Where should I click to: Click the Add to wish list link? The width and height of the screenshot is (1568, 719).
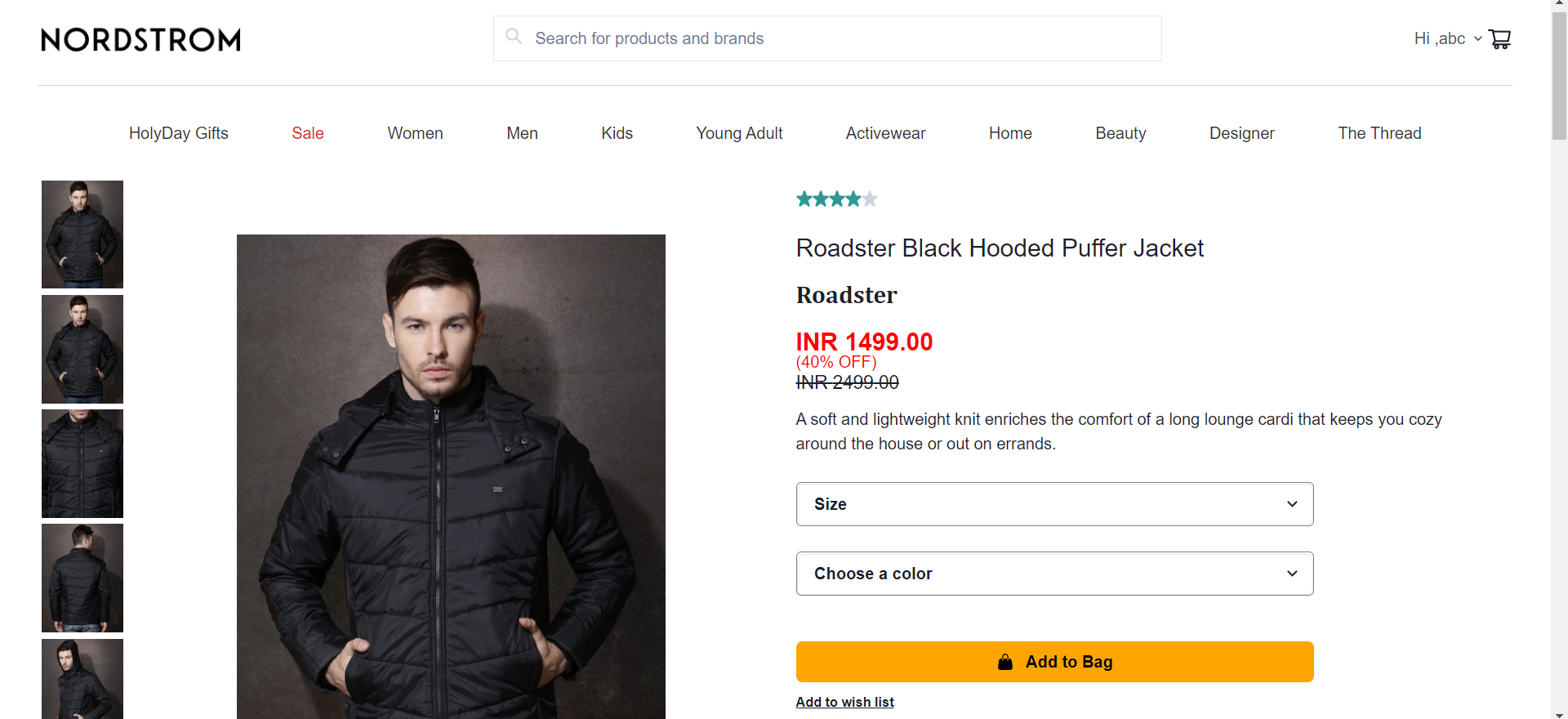[x=844, y=702]
